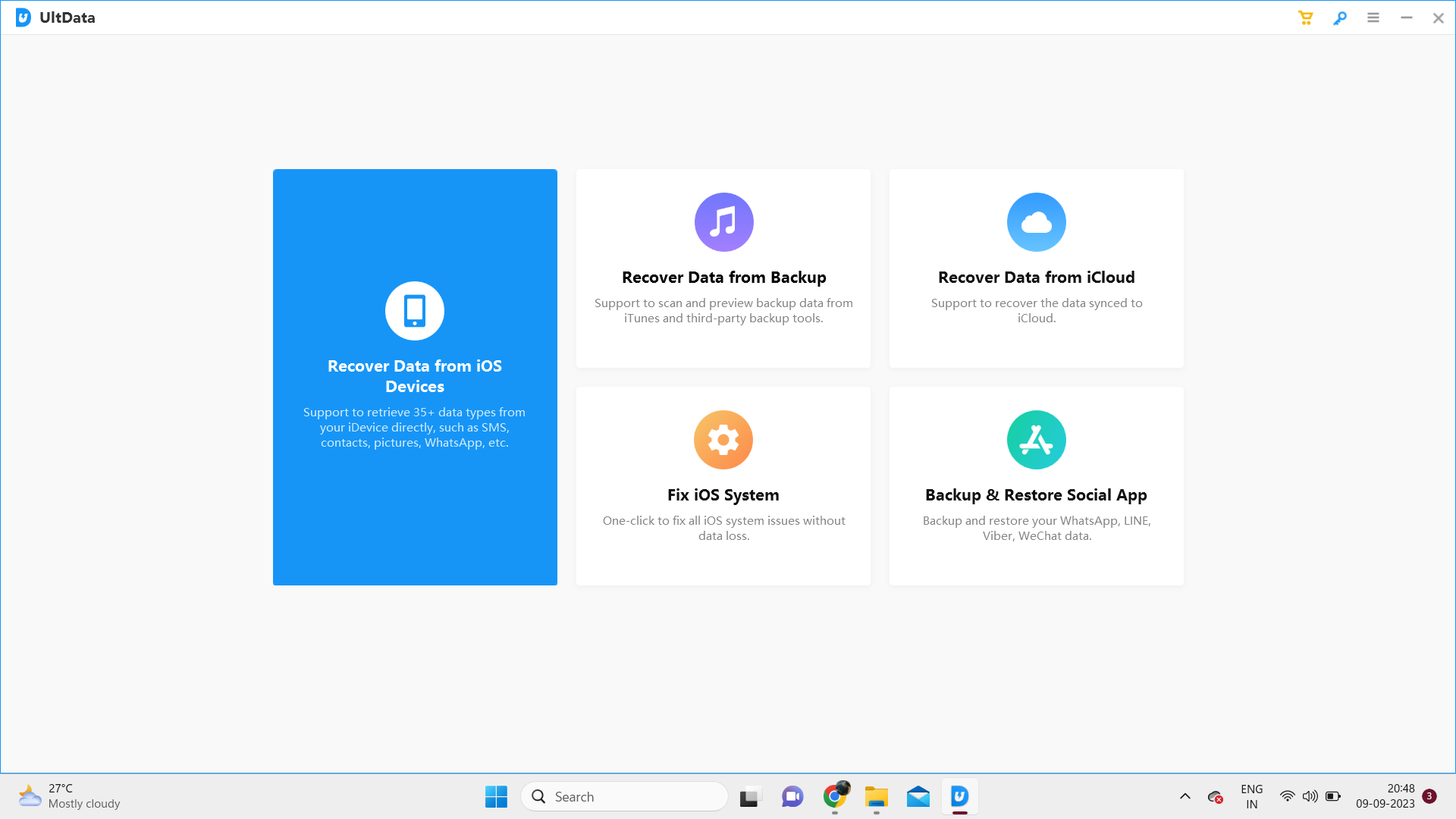
Task: Open the hamburger menu in title bar
Action: [1373, 17]
